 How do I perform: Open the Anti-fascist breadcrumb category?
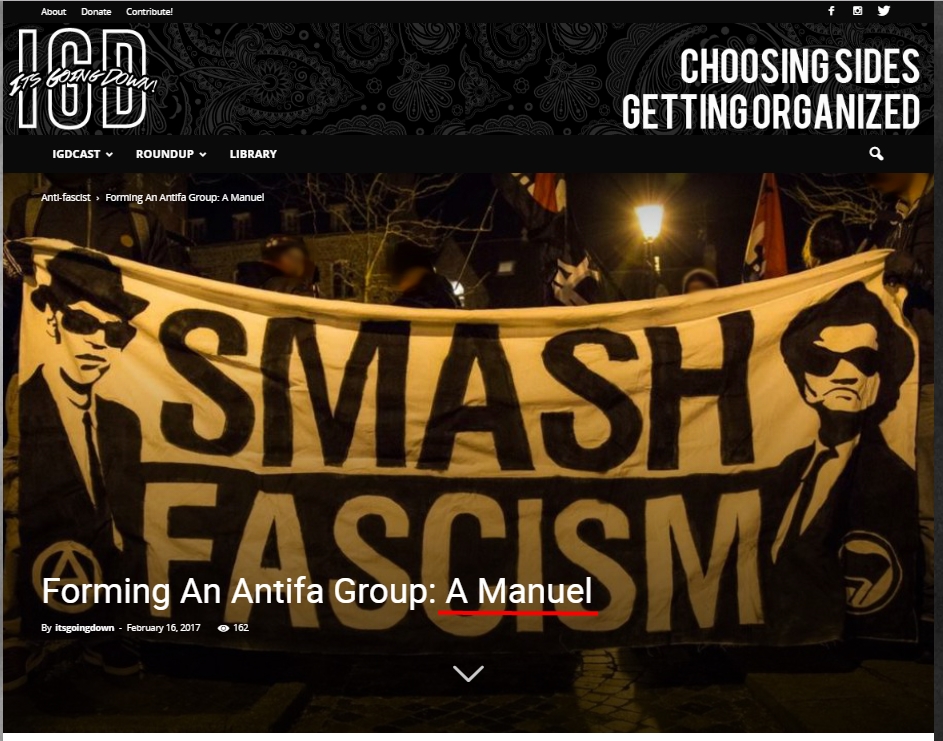66,197
